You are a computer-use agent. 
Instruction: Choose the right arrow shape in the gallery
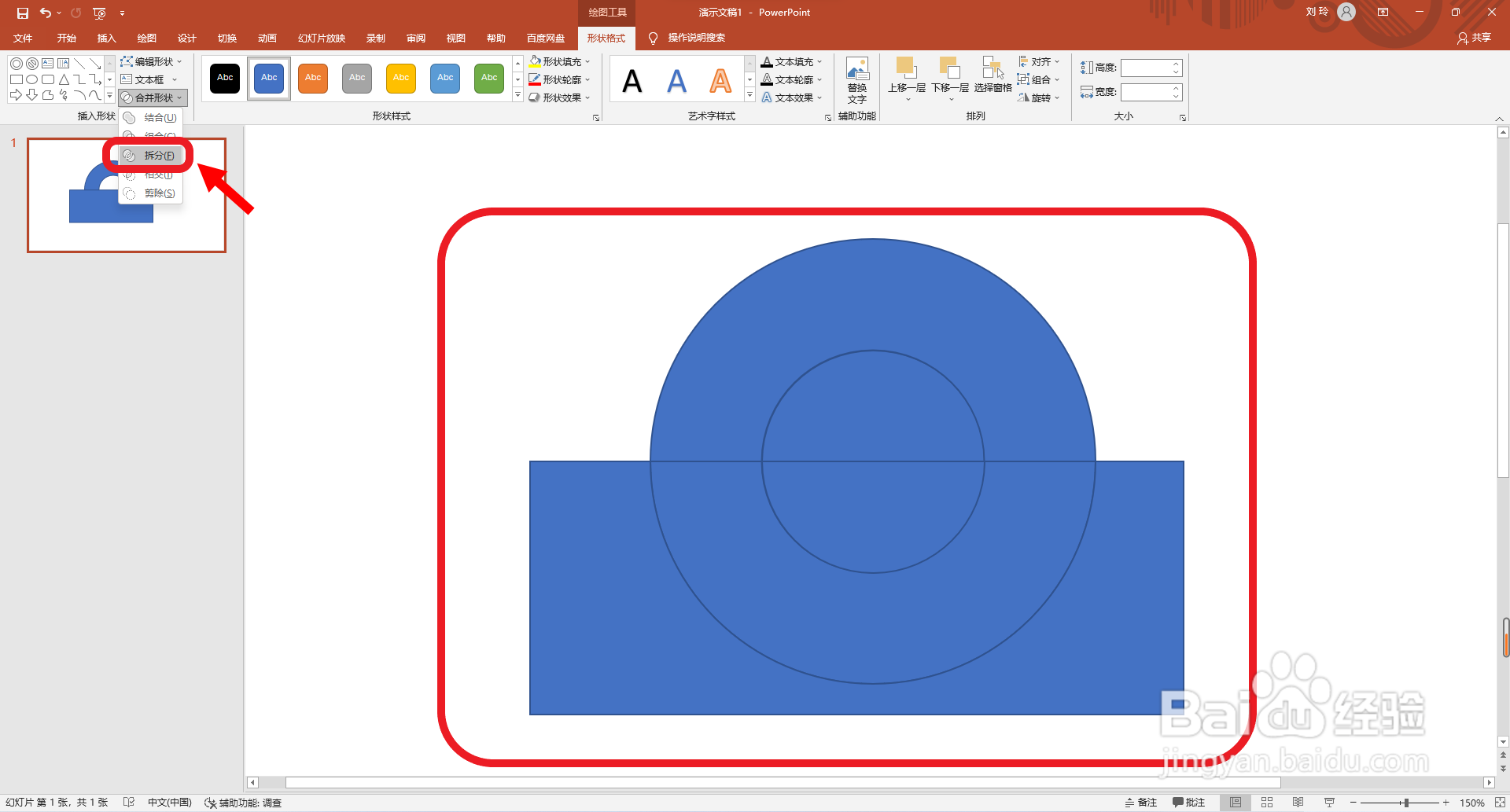pyautogui.click(x=16, y=95)
